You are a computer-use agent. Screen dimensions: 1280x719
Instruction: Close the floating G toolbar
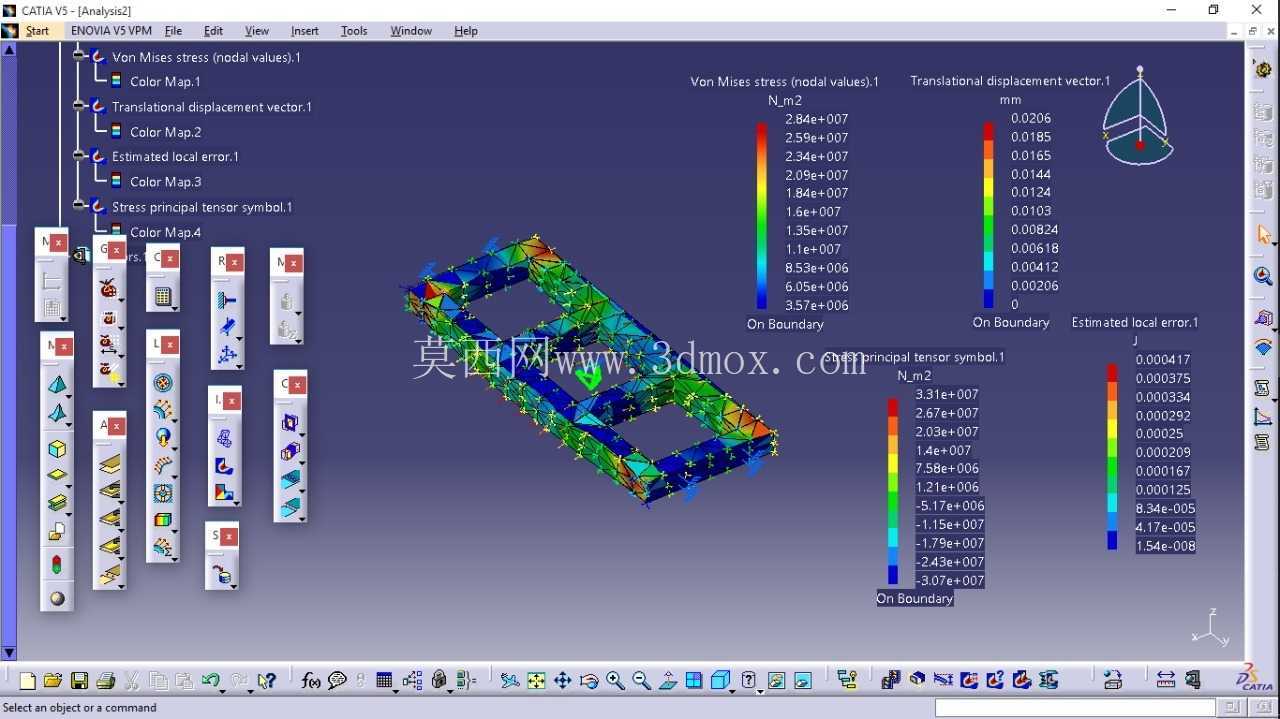point(116,250)
